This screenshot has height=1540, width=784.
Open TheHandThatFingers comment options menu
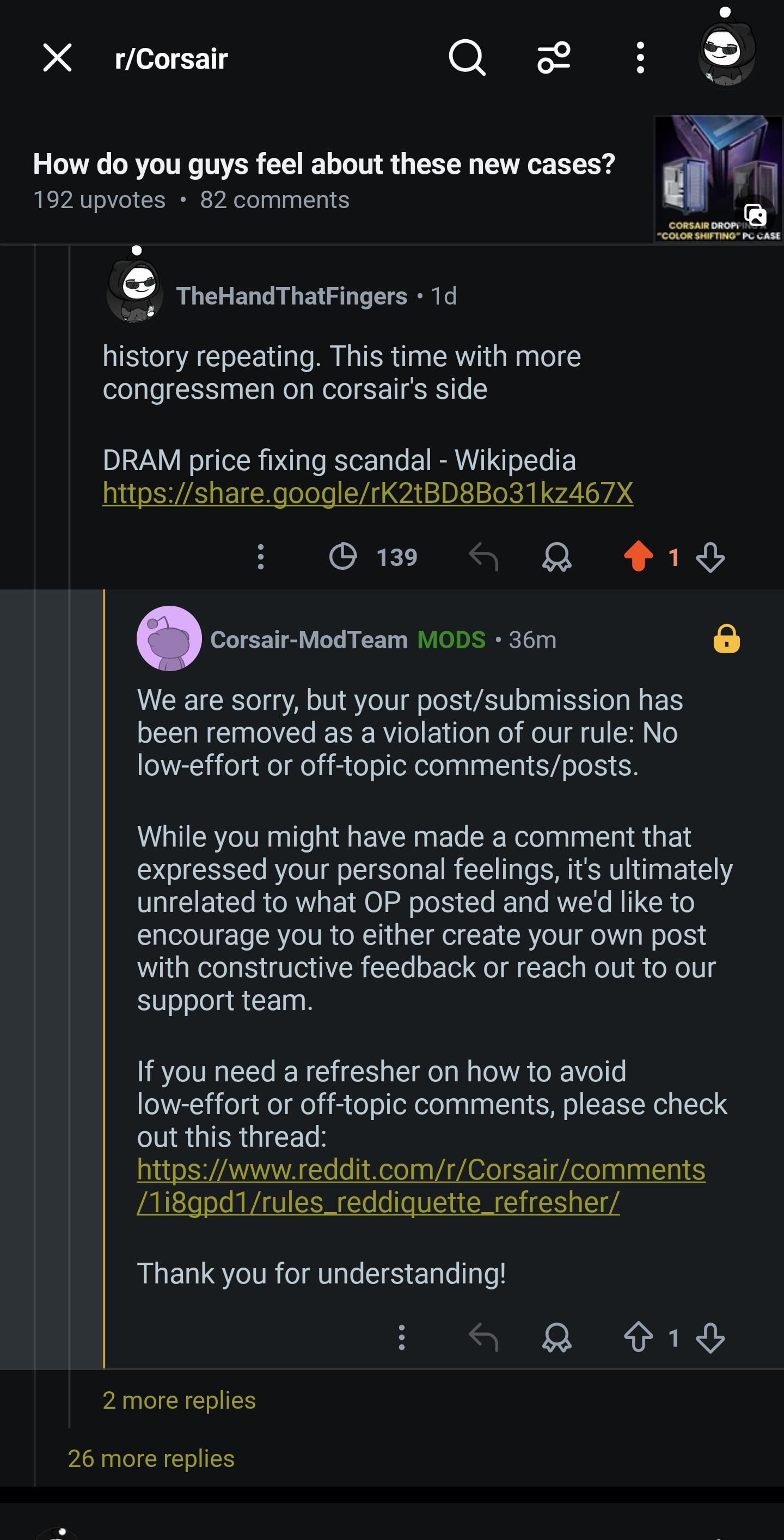click(261, 557)
